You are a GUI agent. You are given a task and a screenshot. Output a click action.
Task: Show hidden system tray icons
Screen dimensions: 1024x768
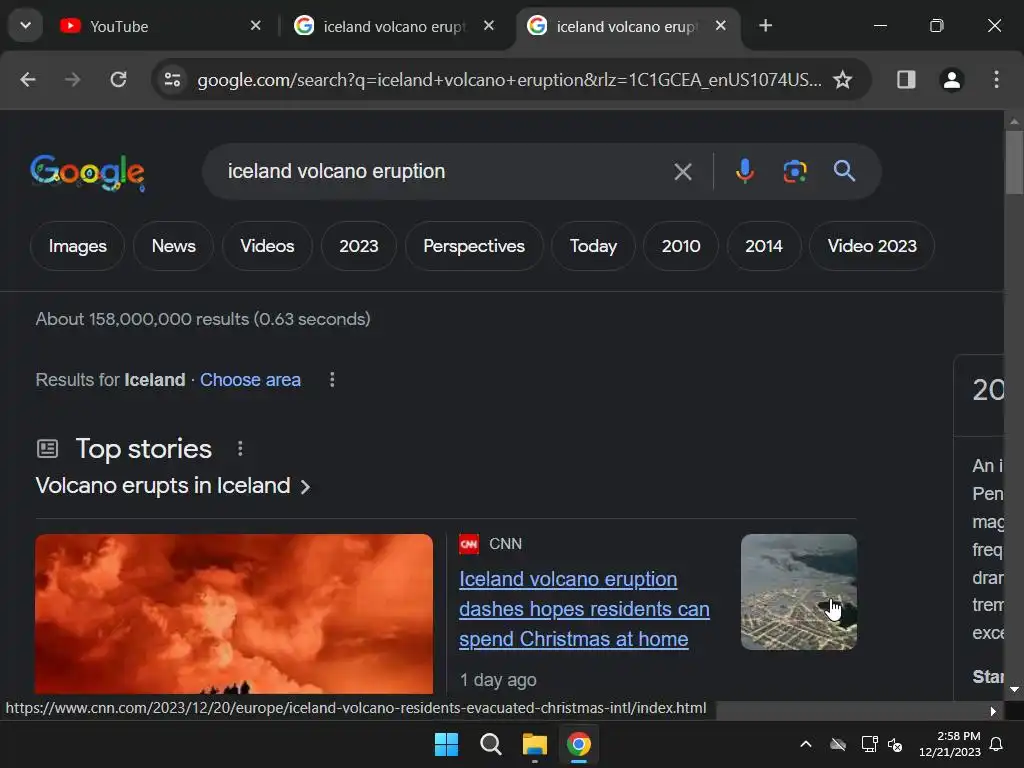point(806,744)
